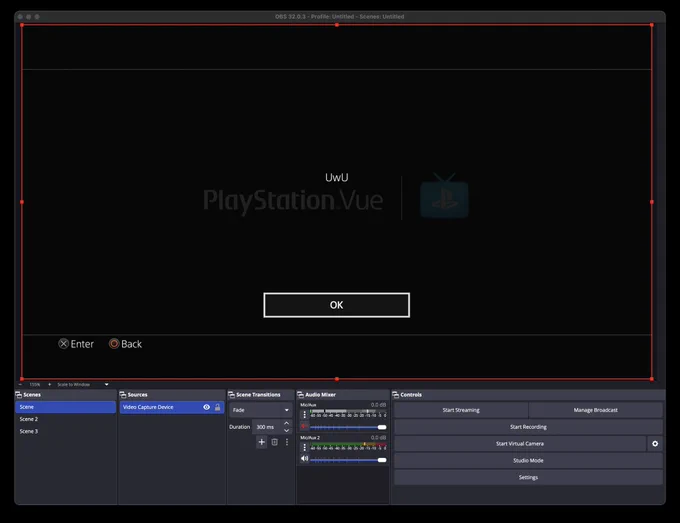This screenshot has width=680, height=523.
Task: Adjust the Mic/Aux volume slider
Action: [x=348, y=427]
